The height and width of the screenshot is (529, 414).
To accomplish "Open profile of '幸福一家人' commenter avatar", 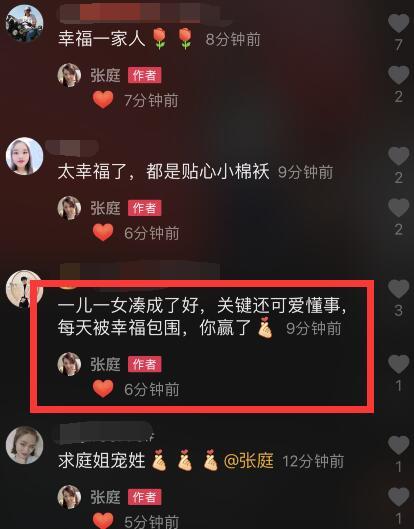I will (x=24, y=23).
